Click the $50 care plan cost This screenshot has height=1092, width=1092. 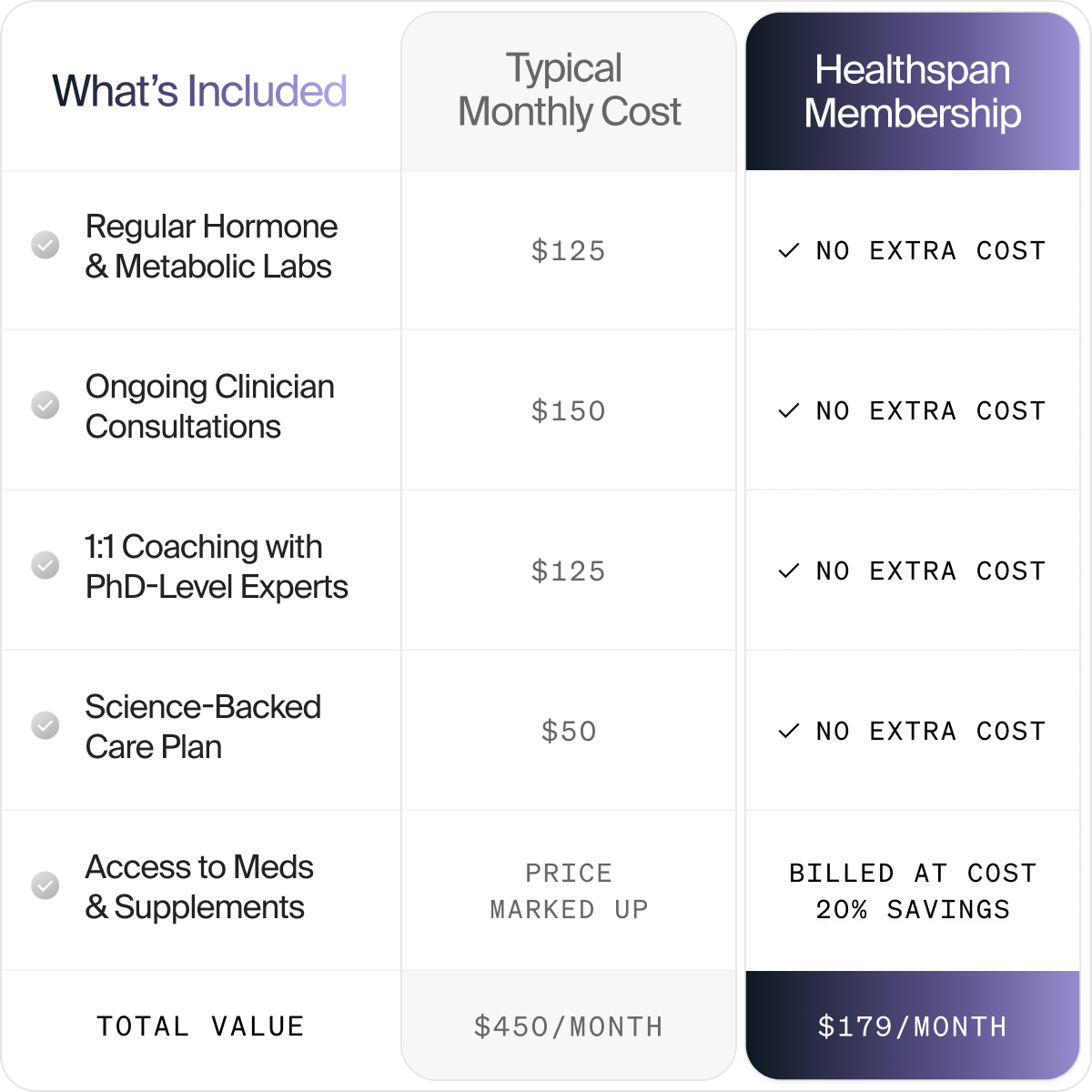coord(569,731)
